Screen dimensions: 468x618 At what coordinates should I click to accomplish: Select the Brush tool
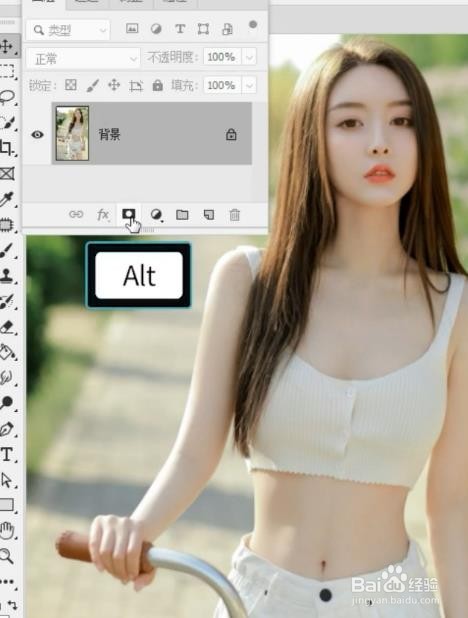pos(7,250)
